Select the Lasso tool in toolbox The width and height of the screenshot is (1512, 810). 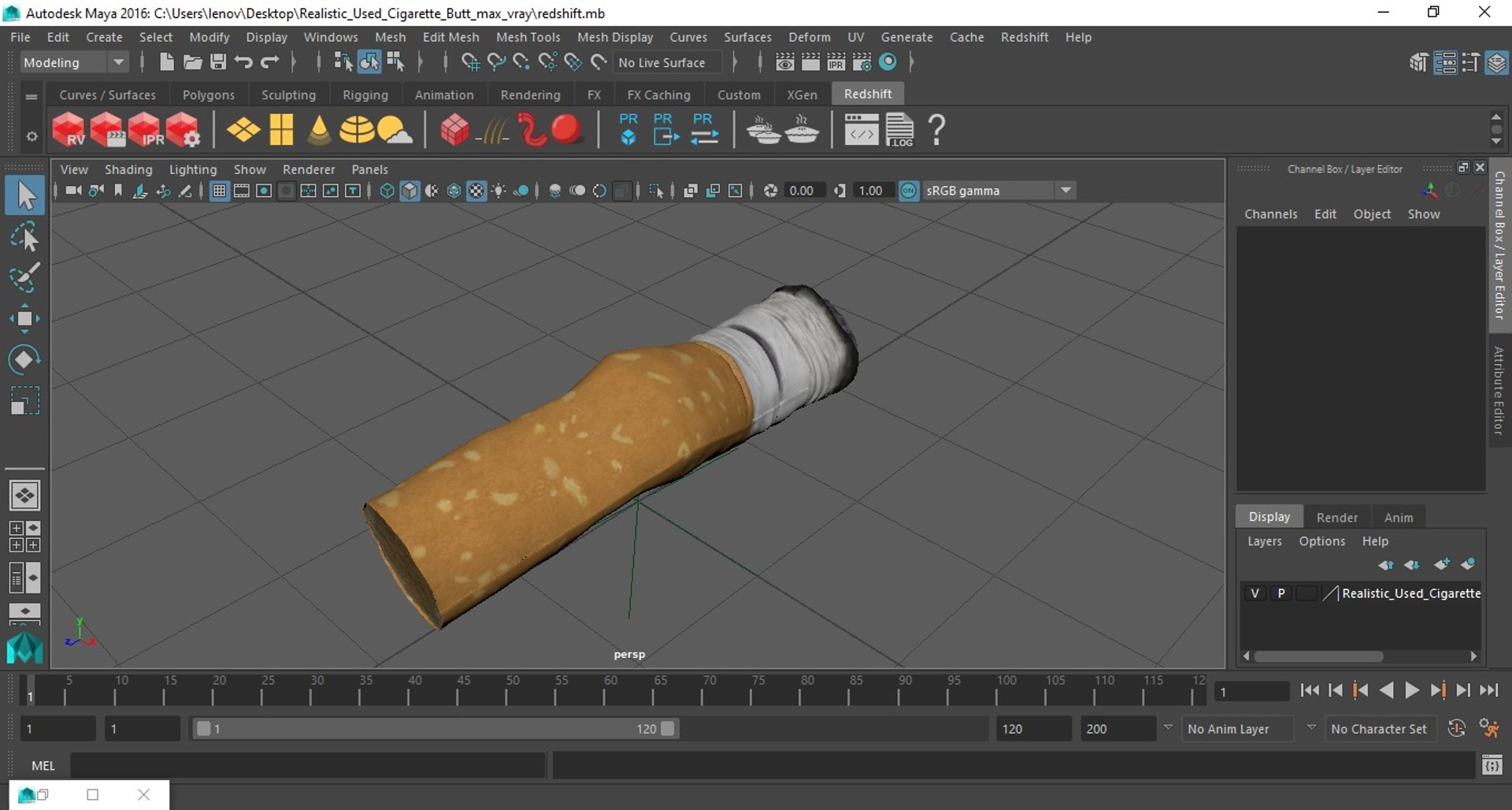[x=24, y=236]
